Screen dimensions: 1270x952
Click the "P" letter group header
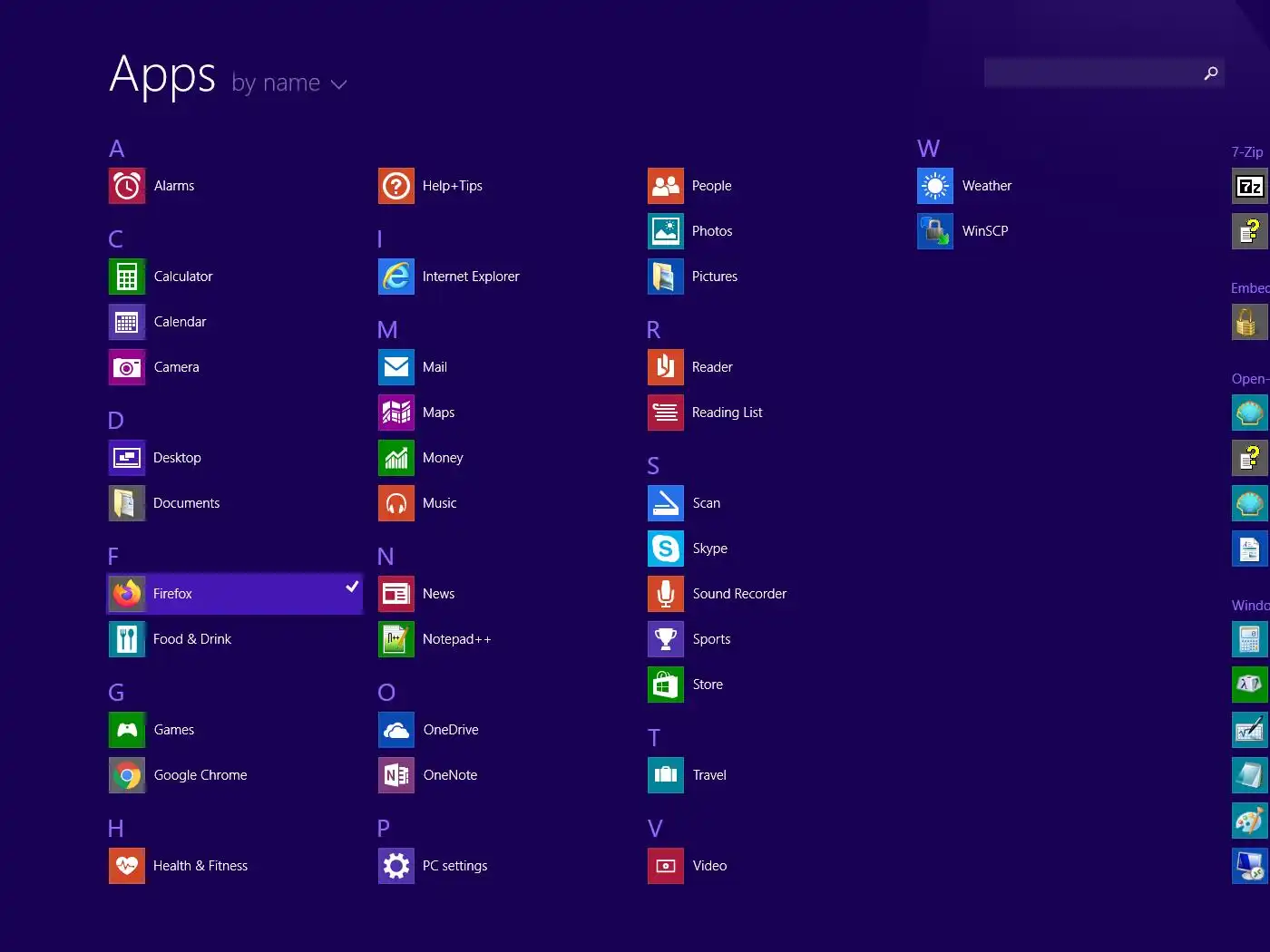click(384, 828)
